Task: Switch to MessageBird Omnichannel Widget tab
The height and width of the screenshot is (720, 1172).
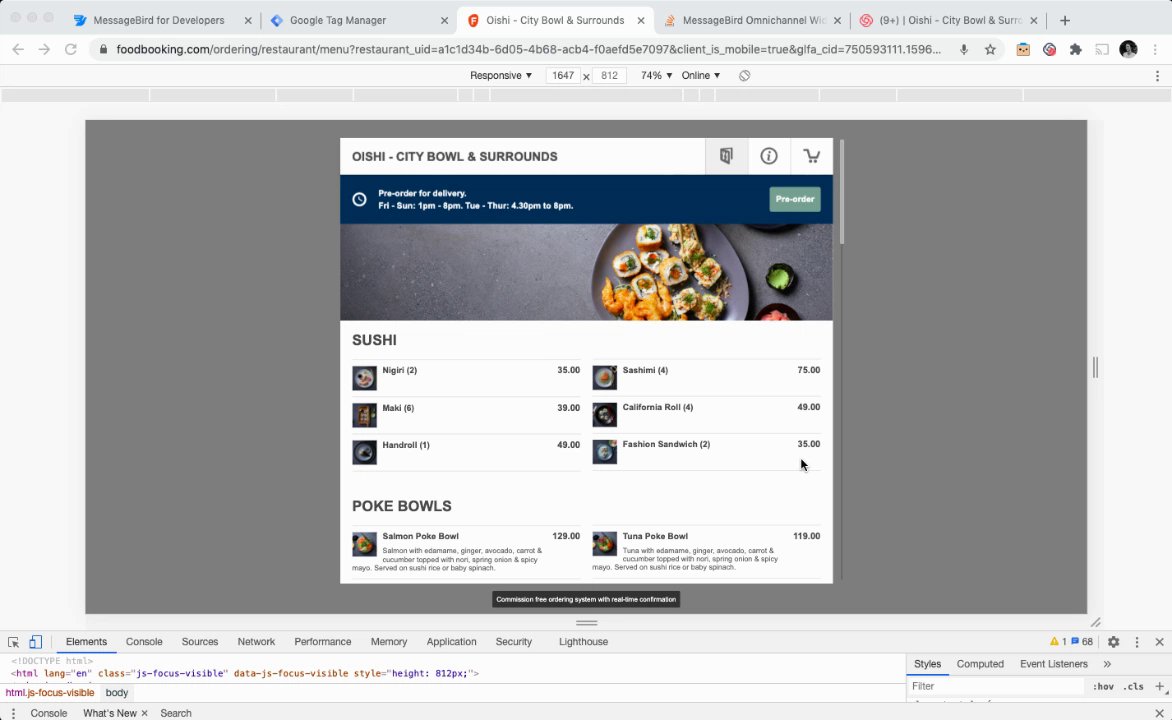Action: pyautogui.click(x=753, y=20)
